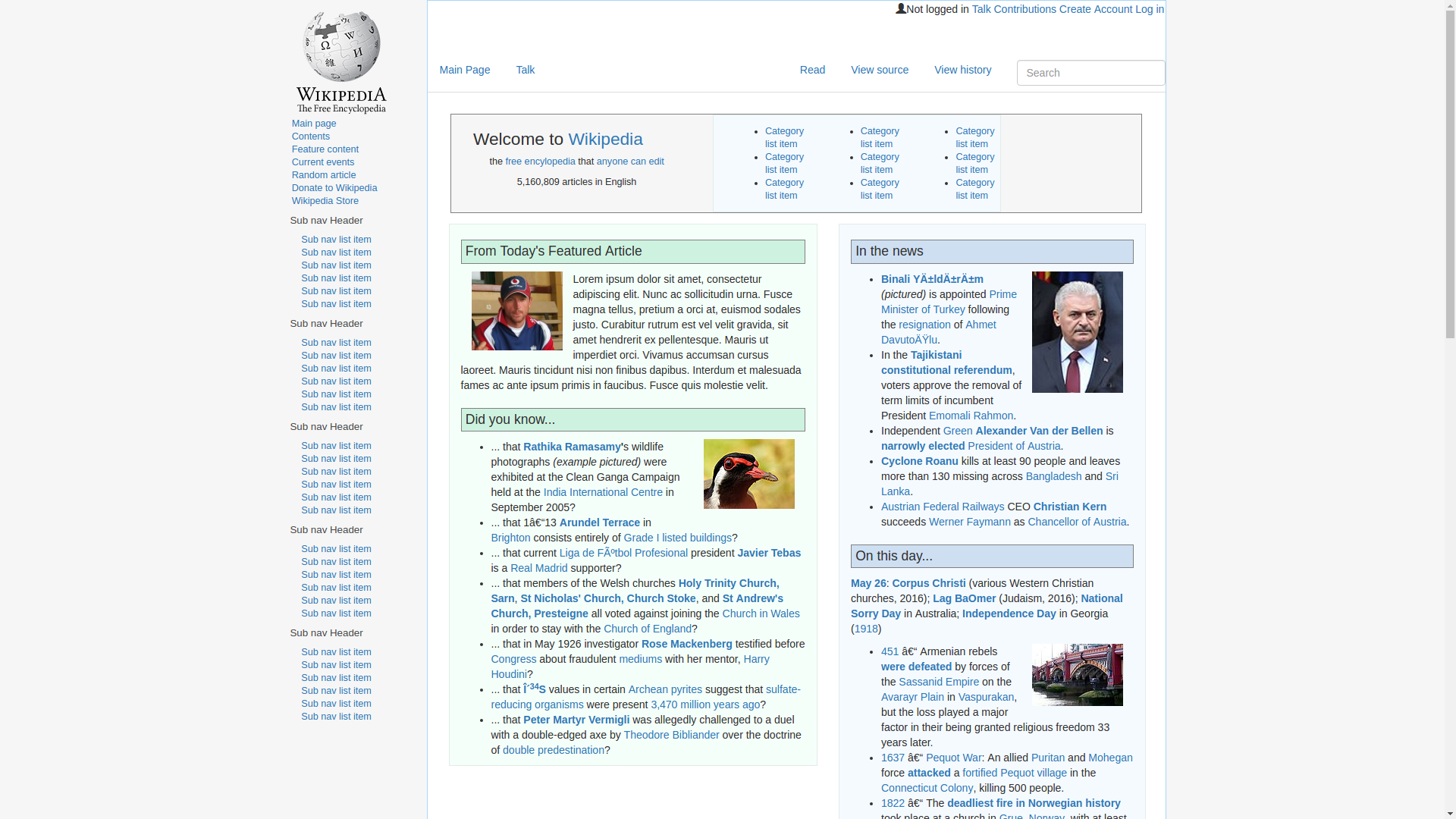
Task: Open the red-faced bird photo
Action: (x=749, y=474)
